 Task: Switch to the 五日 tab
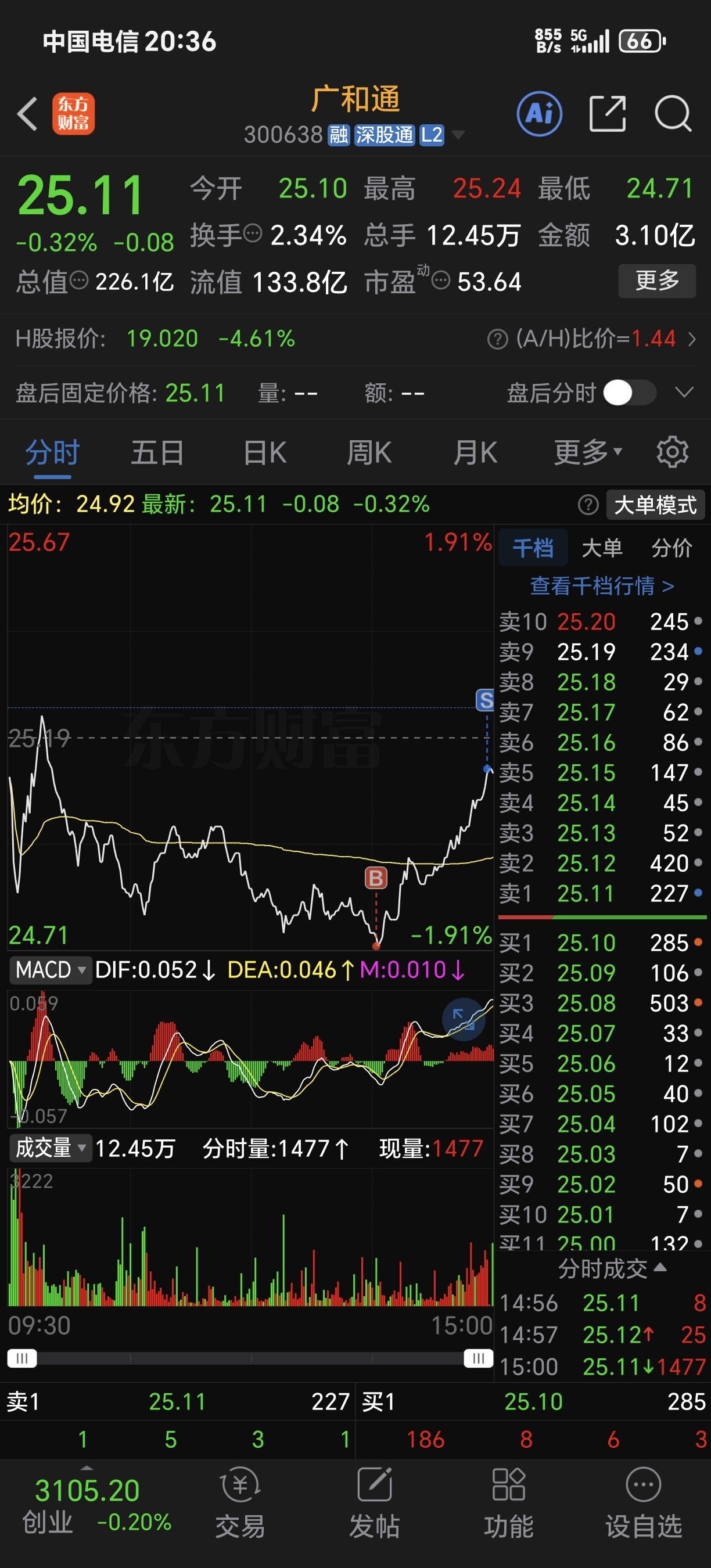pos(157,452)
